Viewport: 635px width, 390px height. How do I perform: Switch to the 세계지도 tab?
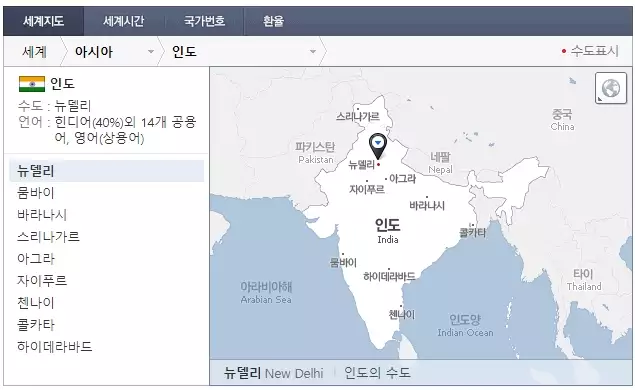point(43,21)
